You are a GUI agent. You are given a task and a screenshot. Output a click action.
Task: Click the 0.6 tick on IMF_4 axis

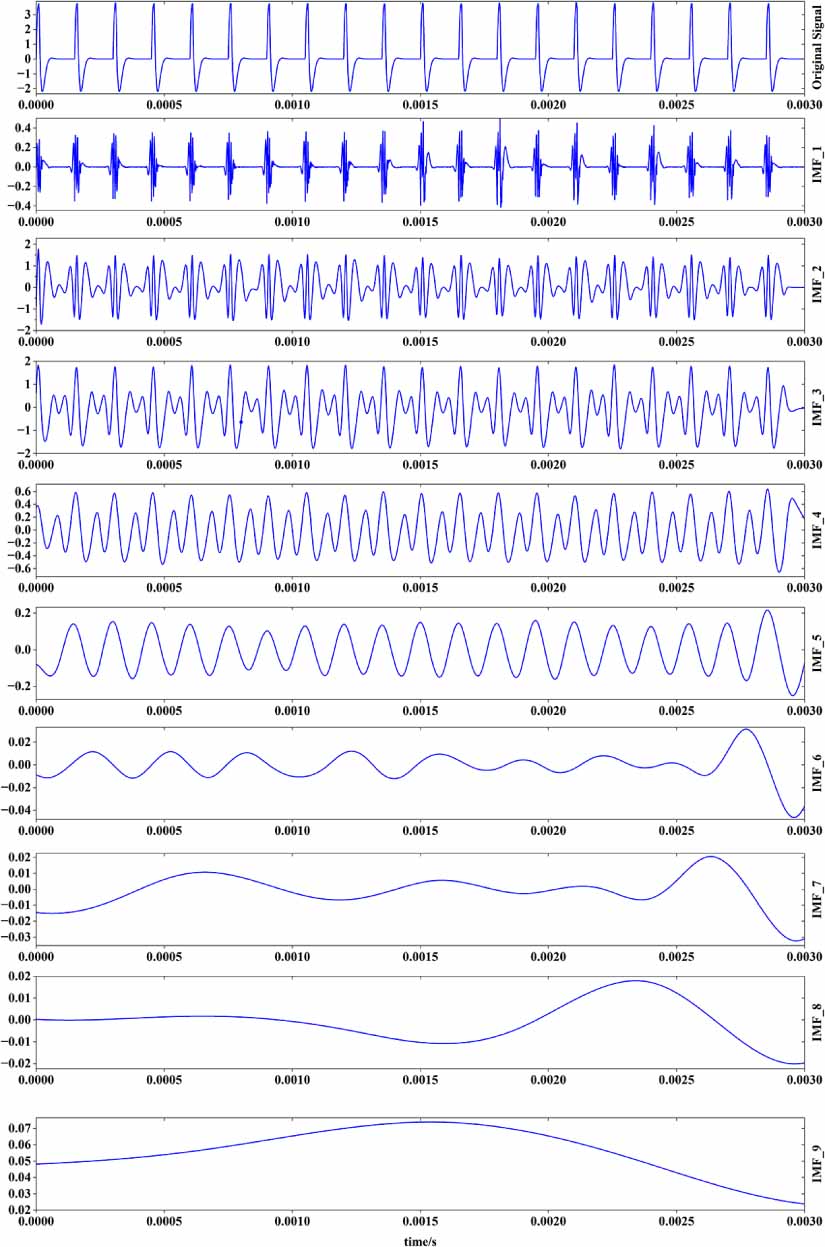tap(21, 492)
